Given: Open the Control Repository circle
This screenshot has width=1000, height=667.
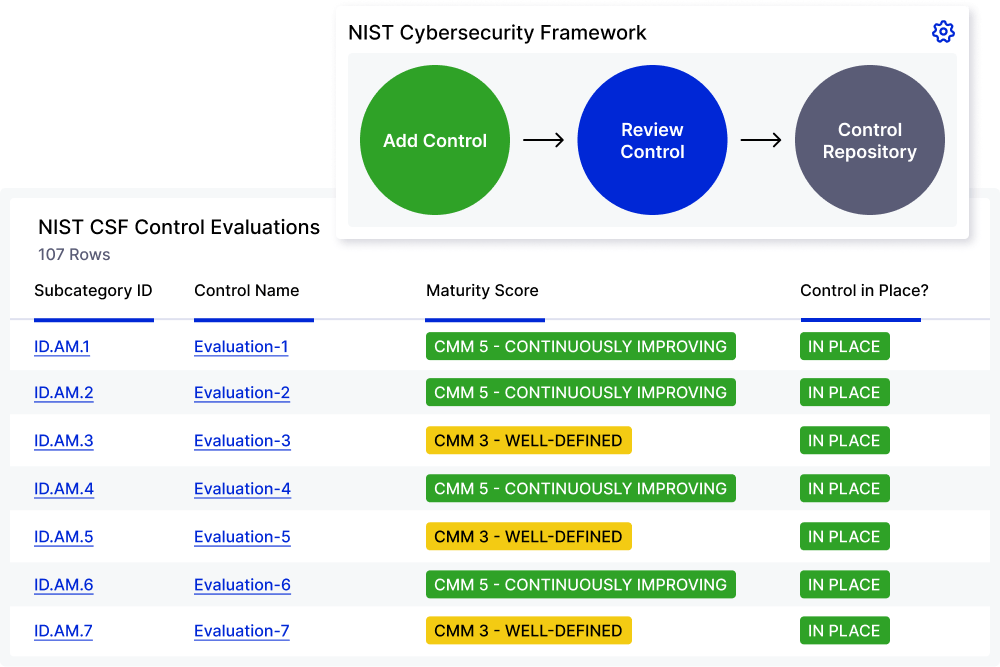Looking at the screenshot, I should (869, 141).
